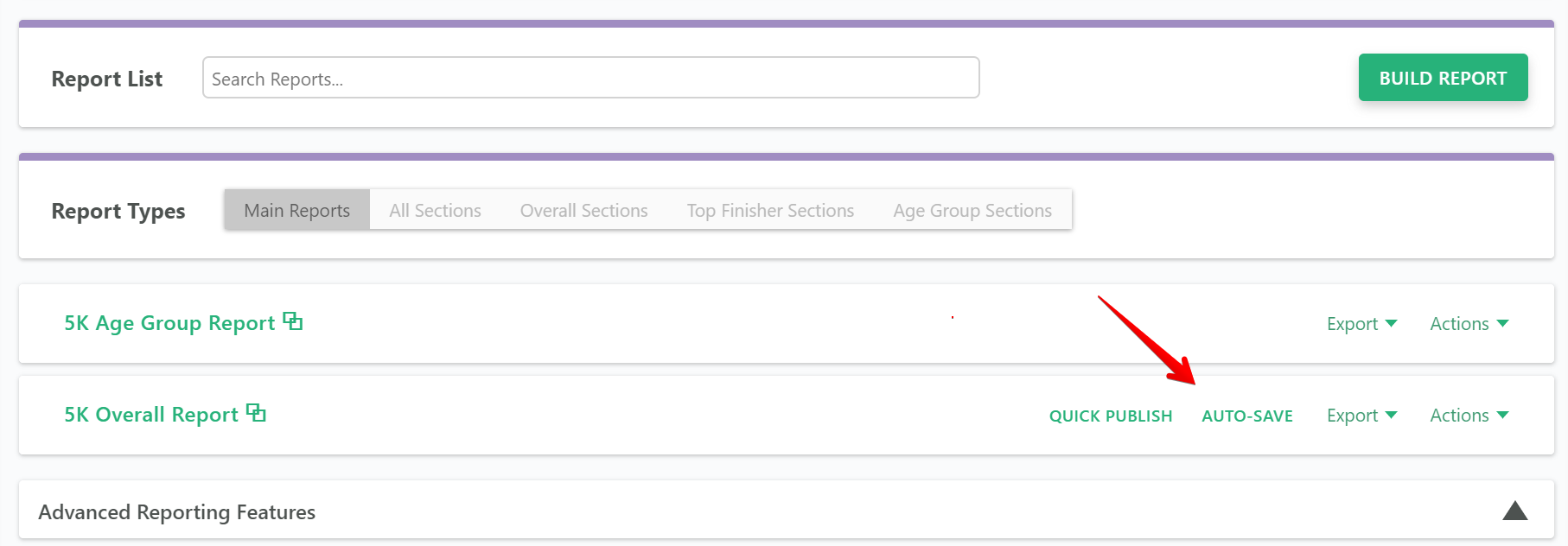Click the Build Report button
This screenshot has width=1568, height=546.
coord(1442,77)
